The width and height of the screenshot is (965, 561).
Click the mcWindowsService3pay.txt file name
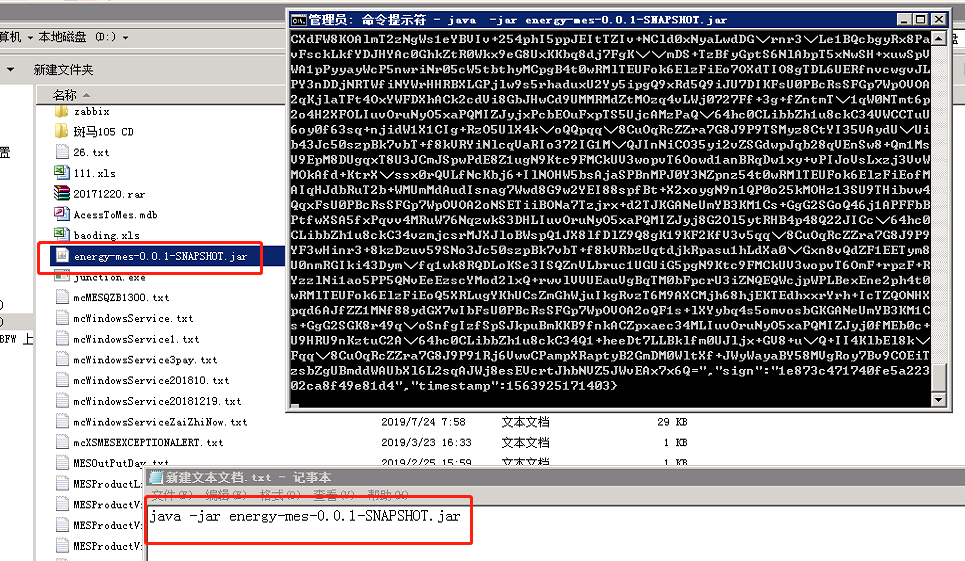(145, 360)
